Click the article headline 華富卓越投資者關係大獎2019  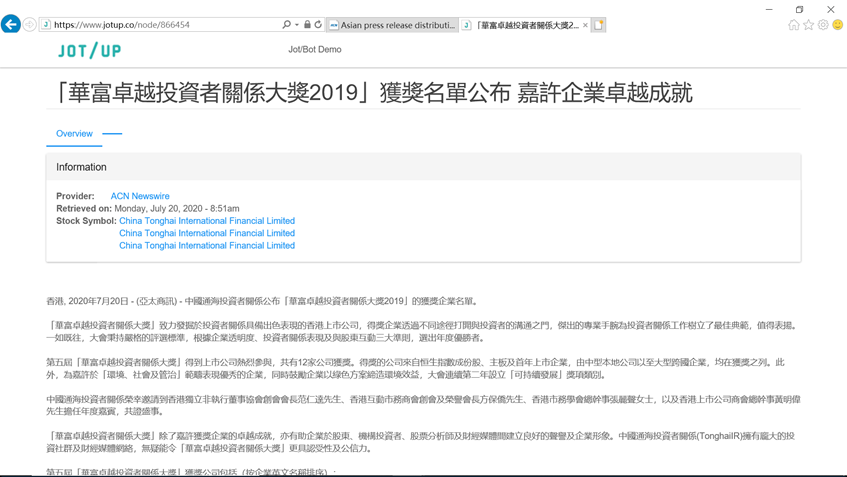pyautogui.click(x=374, y=93)
